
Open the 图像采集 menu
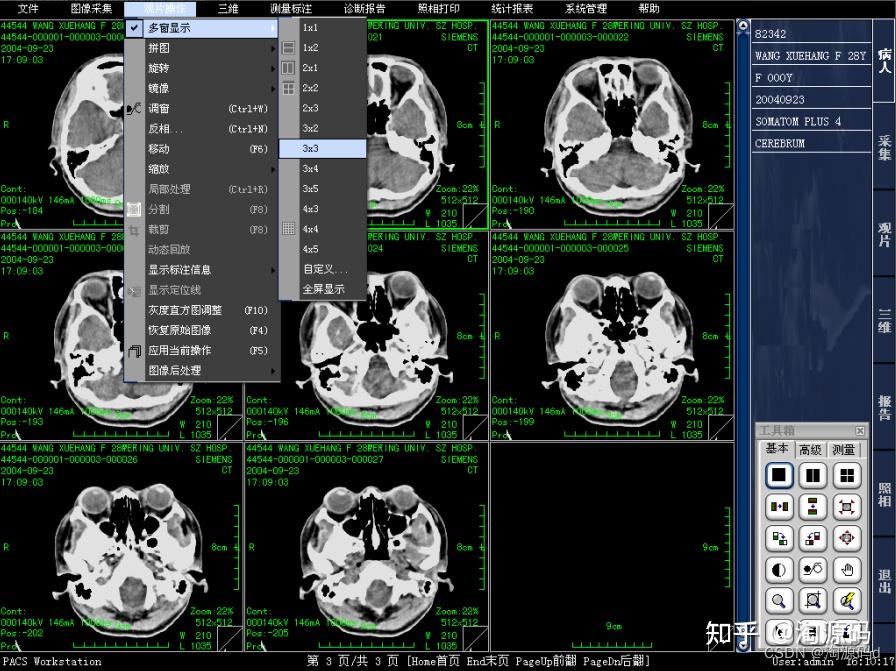[x=91, y=9]
